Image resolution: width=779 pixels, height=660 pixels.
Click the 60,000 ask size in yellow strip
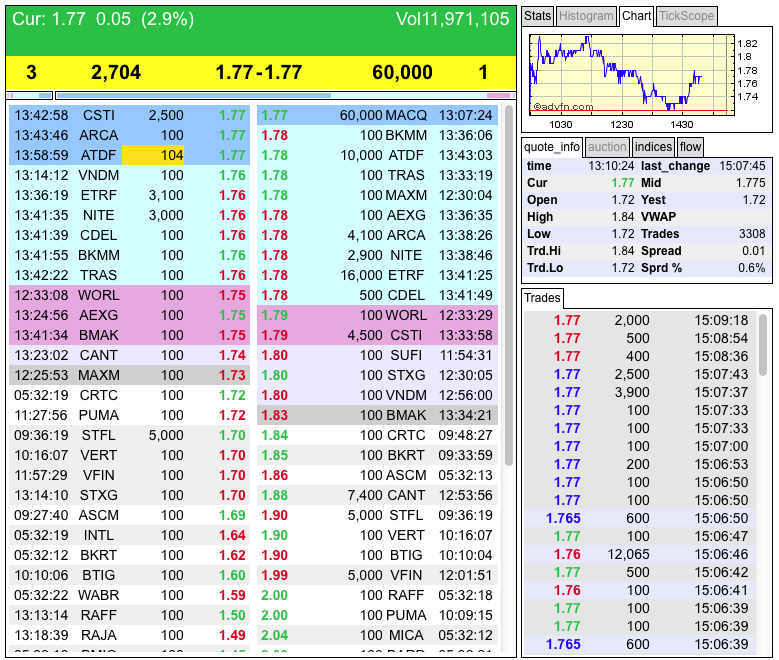click(402, 73)
